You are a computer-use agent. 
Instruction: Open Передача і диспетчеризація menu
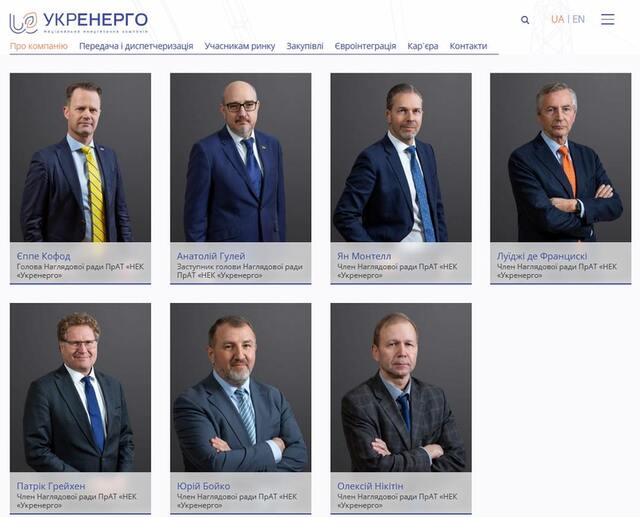[x=136, y=46]
